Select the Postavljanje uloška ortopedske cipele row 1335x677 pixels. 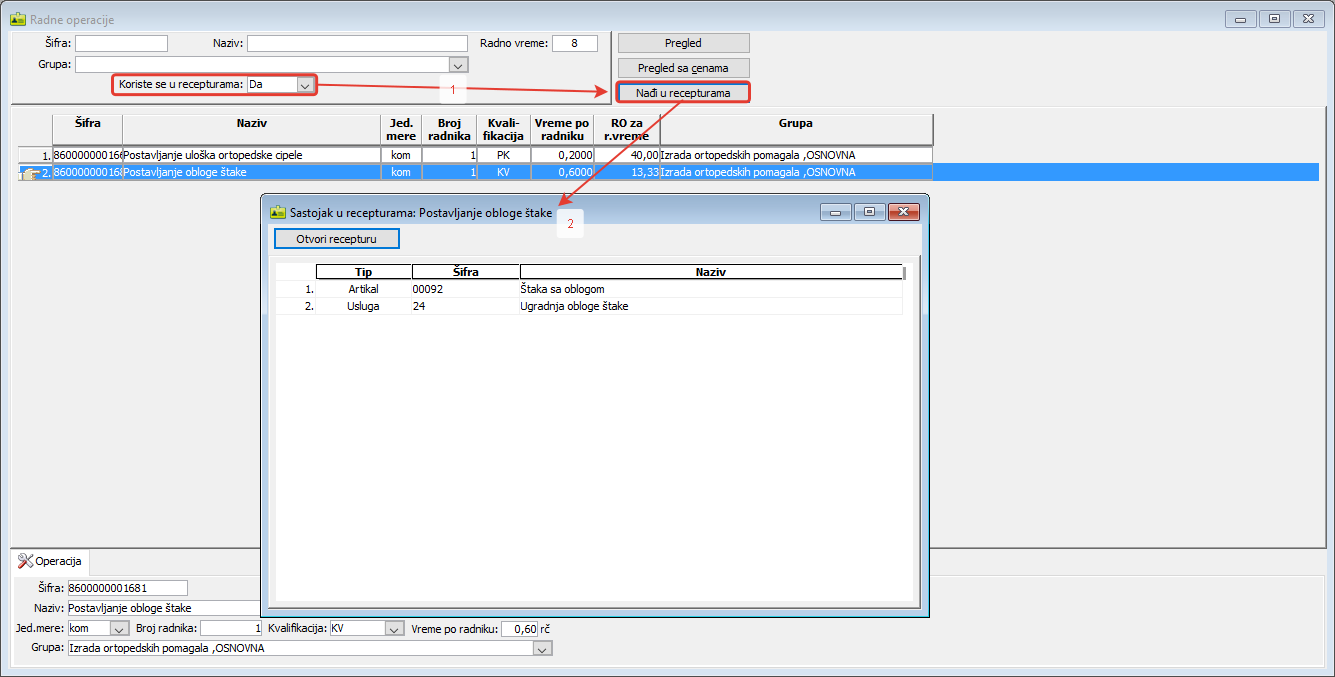tap(250, 155)
